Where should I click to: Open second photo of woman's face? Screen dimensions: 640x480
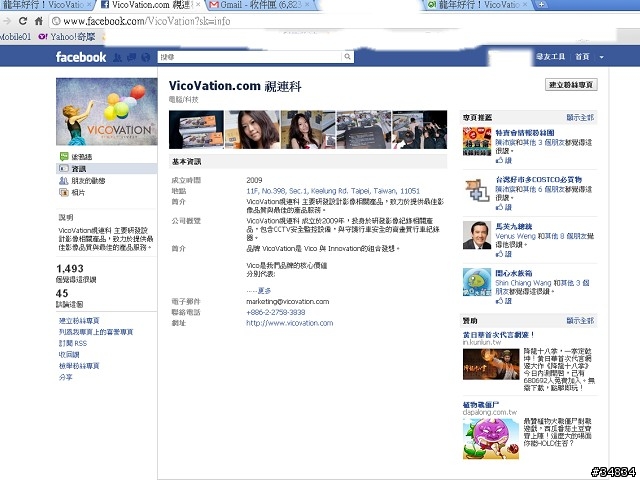click(x=252, y=129)
